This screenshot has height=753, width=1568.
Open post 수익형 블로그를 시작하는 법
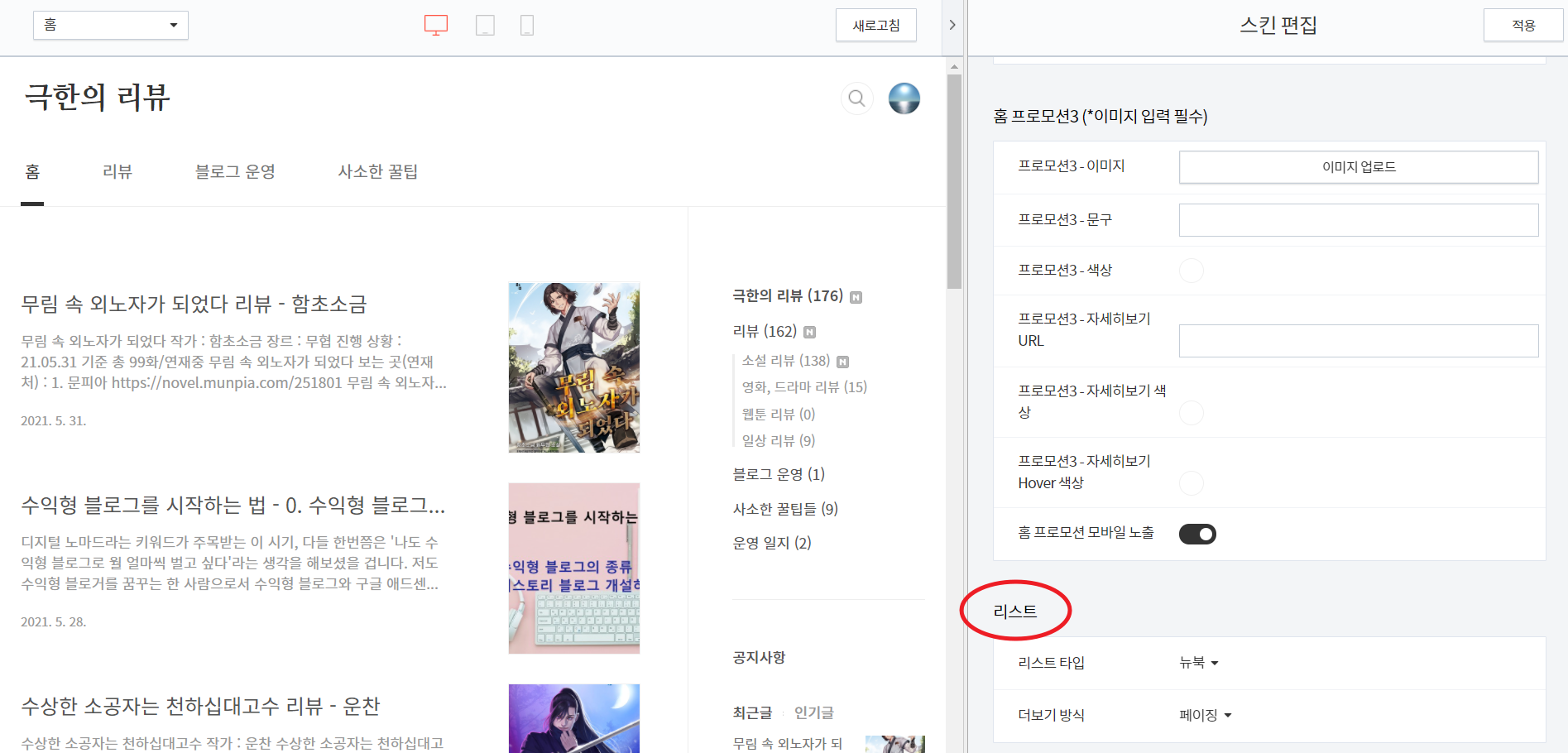[233, 505]
